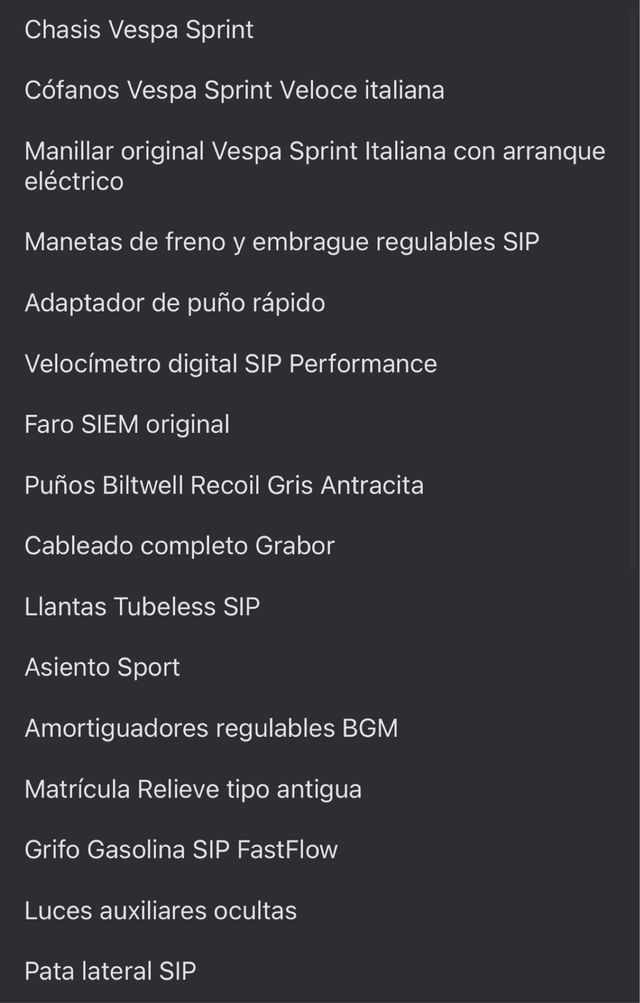Select Manillar original Vespa Sprint Italiana entry
This screenshot has height=1003, width=640.
click(314, 152)
